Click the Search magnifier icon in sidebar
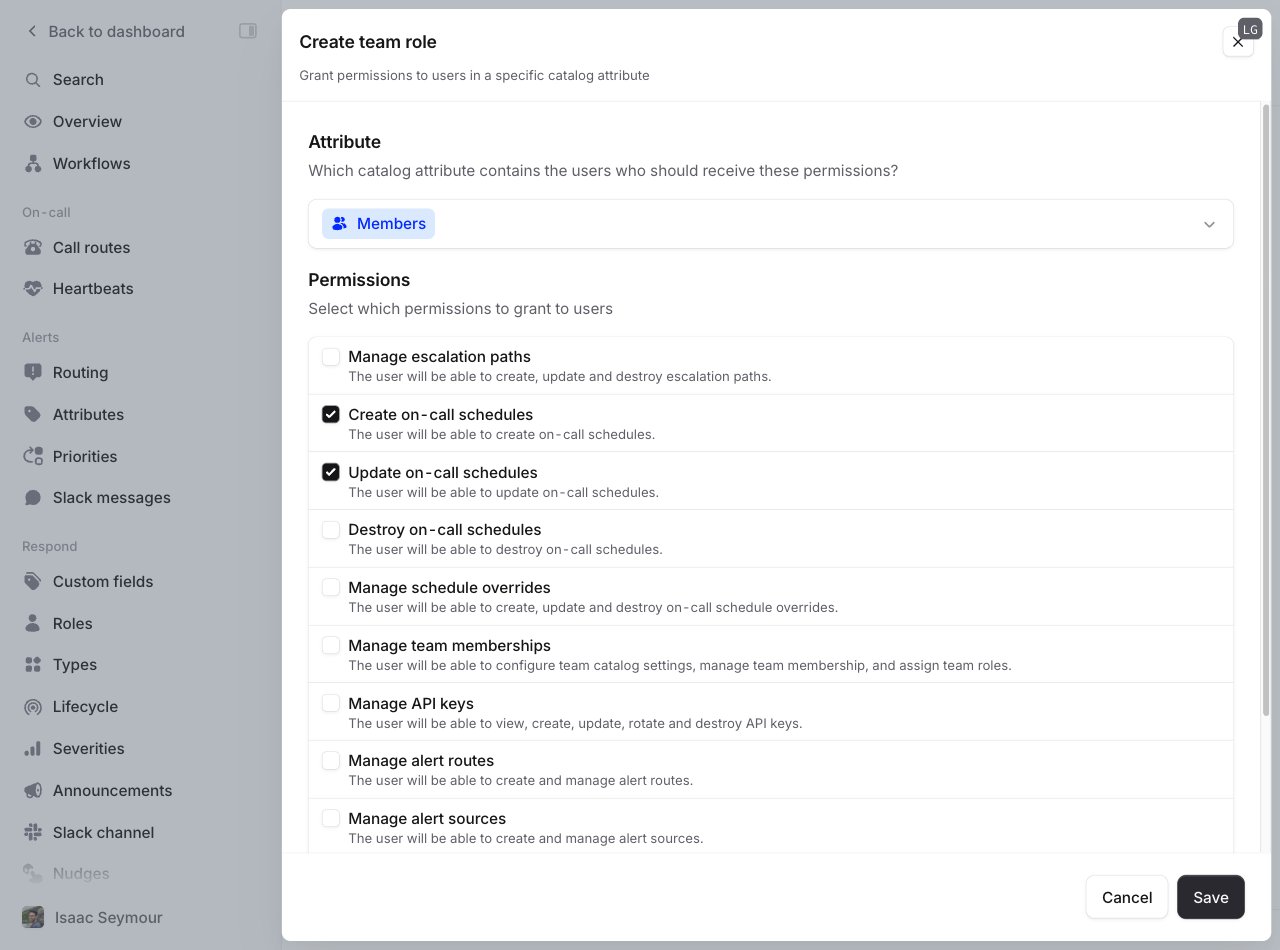This screenshot has height=950, width=1280. click(33, 80)
